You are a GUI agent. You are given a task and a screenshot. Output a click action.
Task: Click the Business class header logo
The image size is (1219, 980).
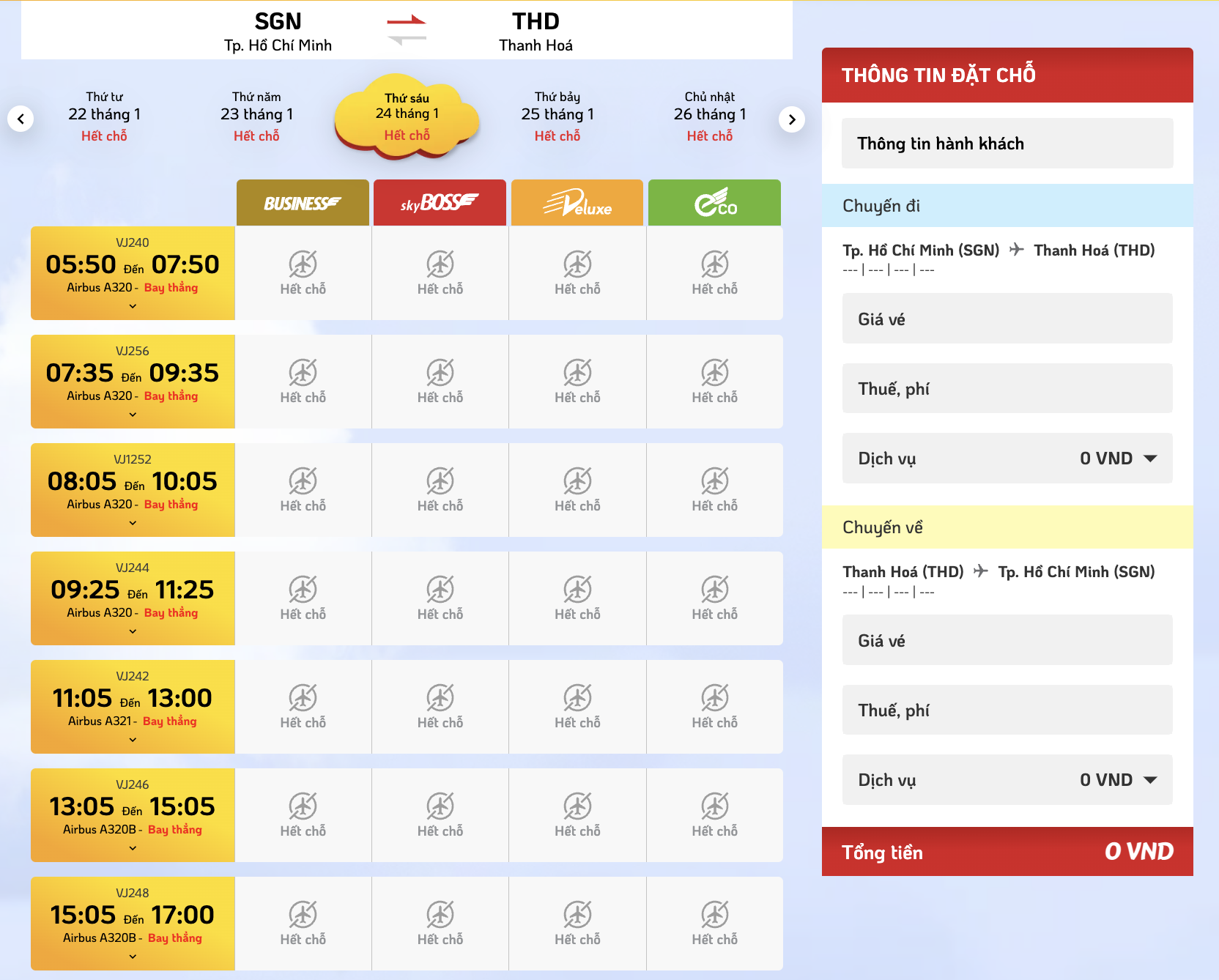(303, 203)
